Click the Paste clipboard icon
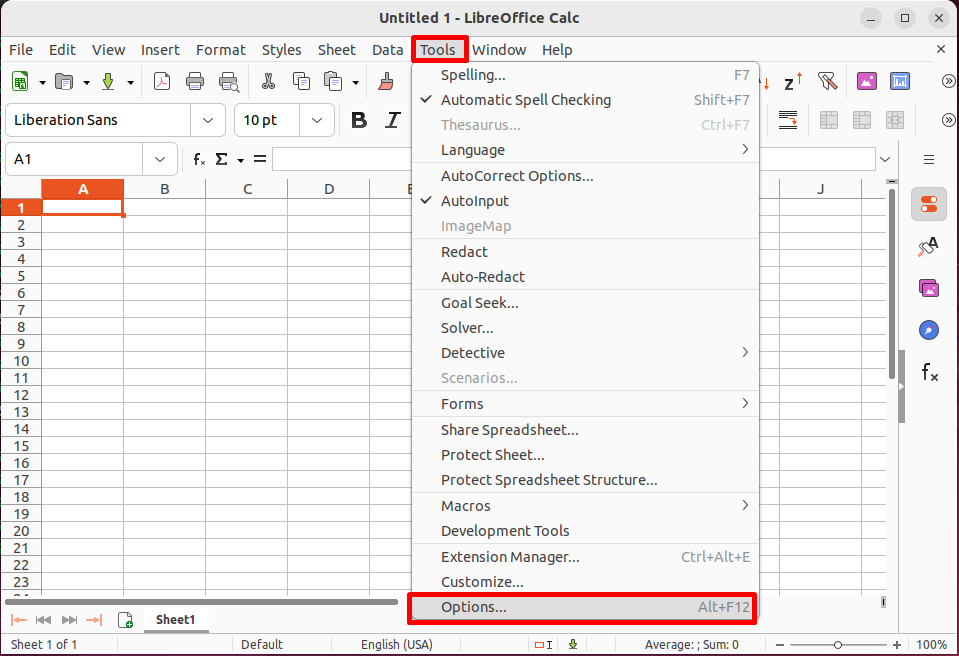 coord(333,81)
